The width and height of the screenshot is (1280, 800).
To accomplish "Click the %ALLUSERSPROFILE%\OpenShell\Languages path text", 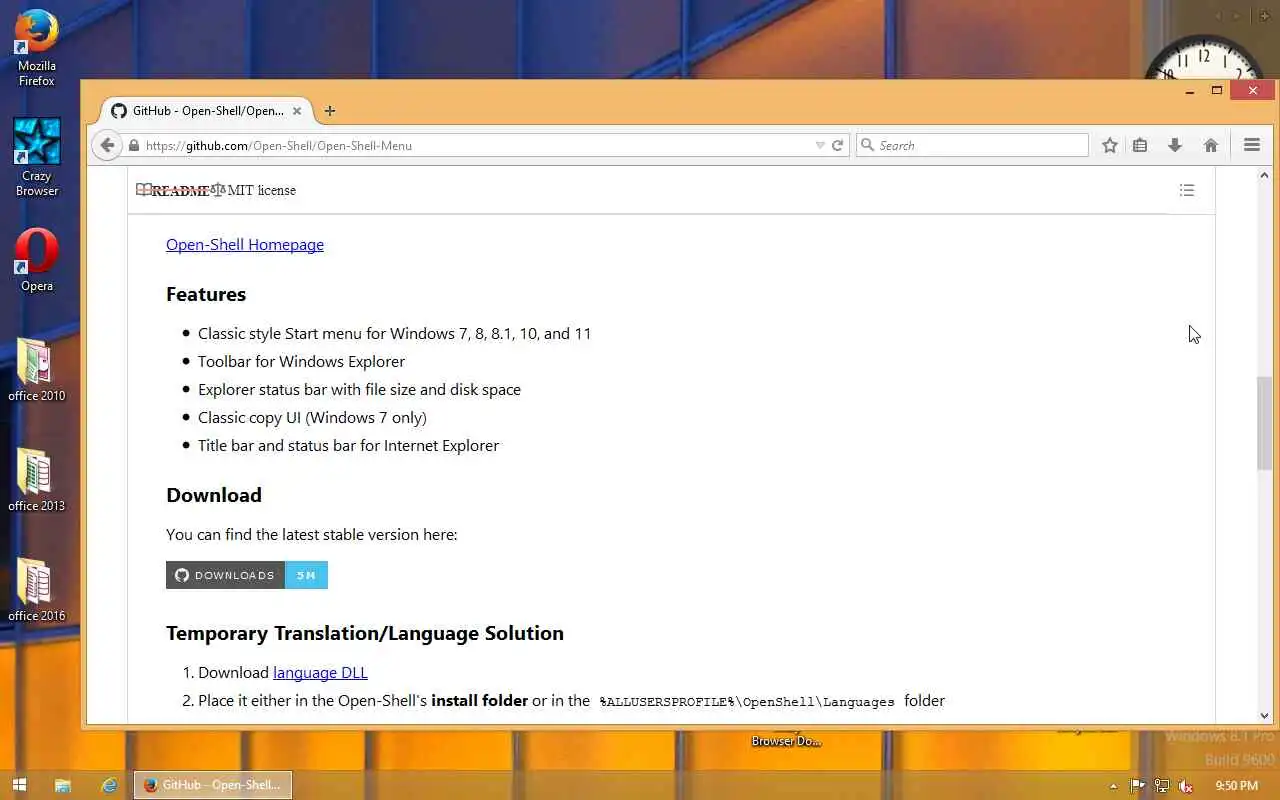I will (747, 702).
